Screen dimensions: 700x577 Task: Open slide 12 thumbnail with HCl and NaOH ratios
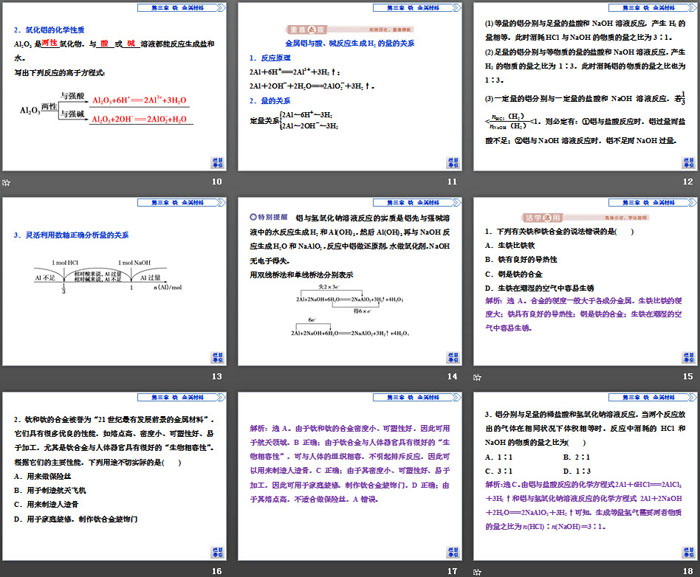(x=583, y=87)
